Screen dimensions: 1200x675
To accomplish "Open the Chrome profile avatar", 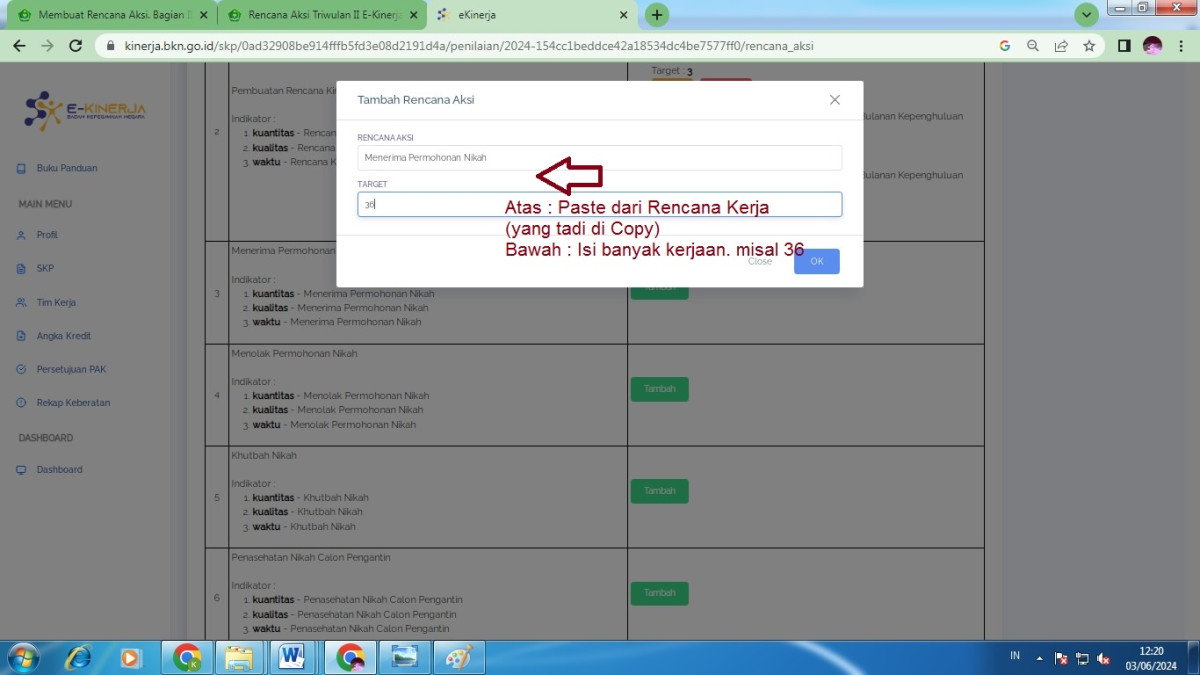I will (x=1152, y=46).
